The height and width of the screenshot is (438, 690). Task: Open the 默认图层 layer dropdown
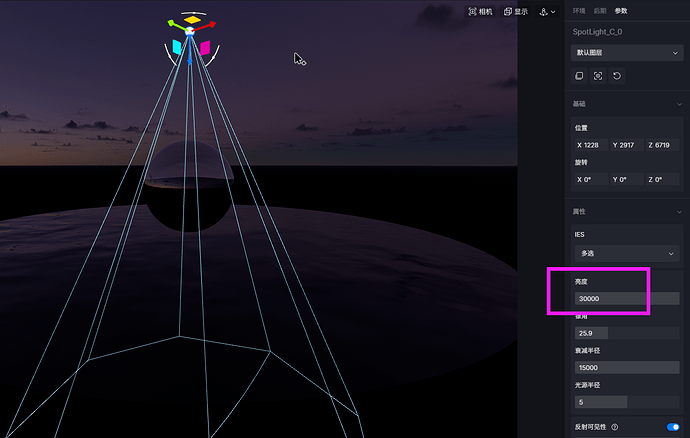[x=626, y=52]
